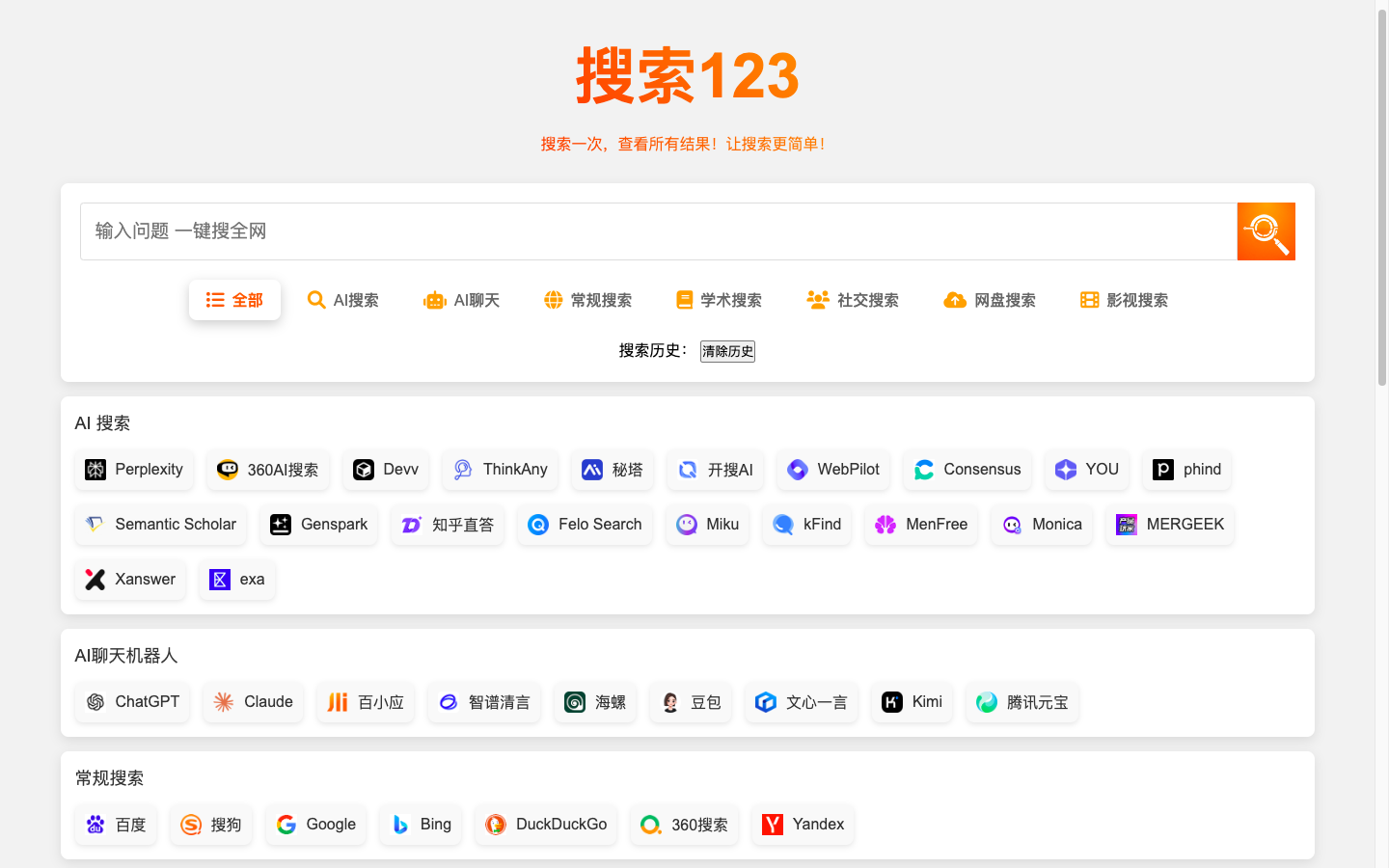
Task: Click the search query input field
Action: tap(658, 231)
